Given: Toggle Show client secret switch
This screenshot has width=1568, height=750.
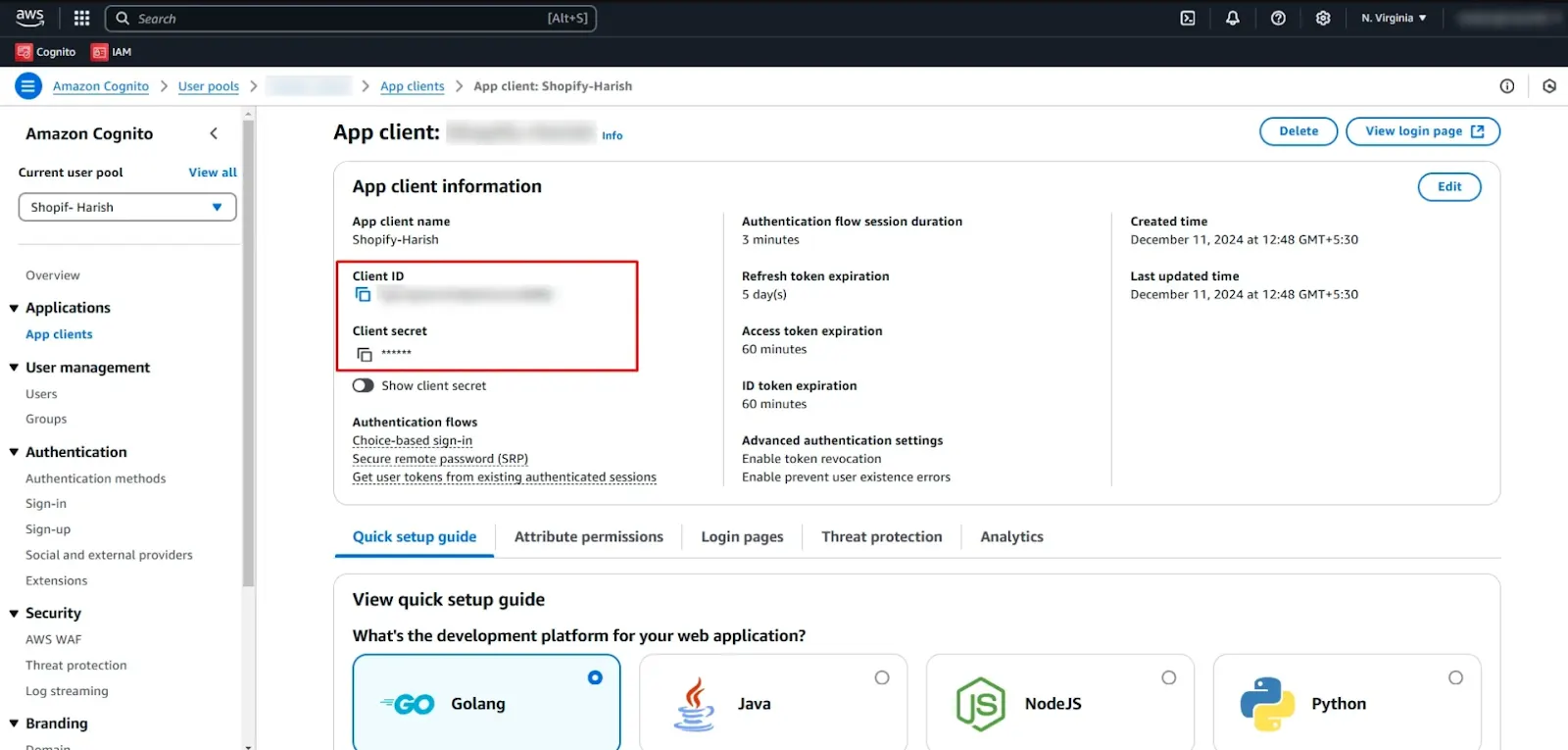Looking at the screenshot, I should [x=364, y=385].
